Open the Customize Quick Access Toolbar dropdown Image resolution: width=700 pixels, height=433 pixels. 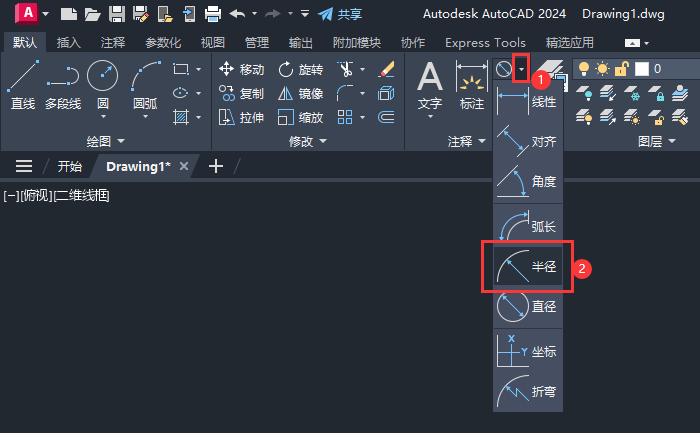click(305, 14)
